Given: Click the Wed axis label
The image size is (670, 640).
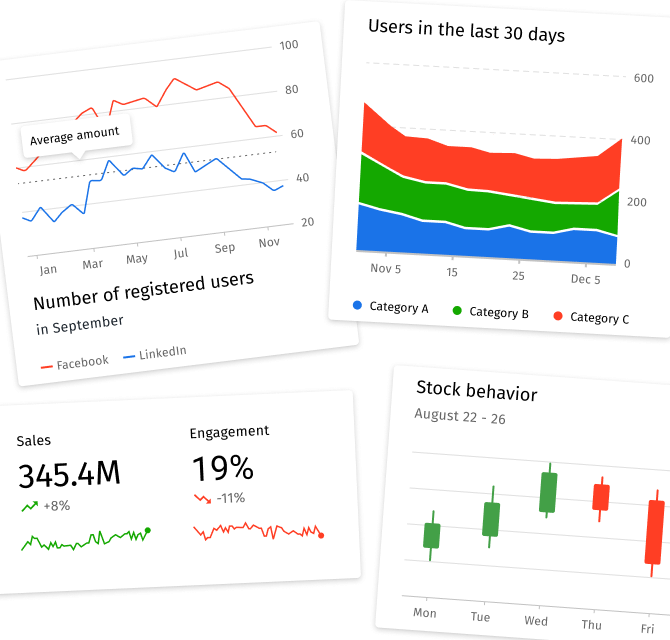Looking at the screenshot, I should point(536,621).
